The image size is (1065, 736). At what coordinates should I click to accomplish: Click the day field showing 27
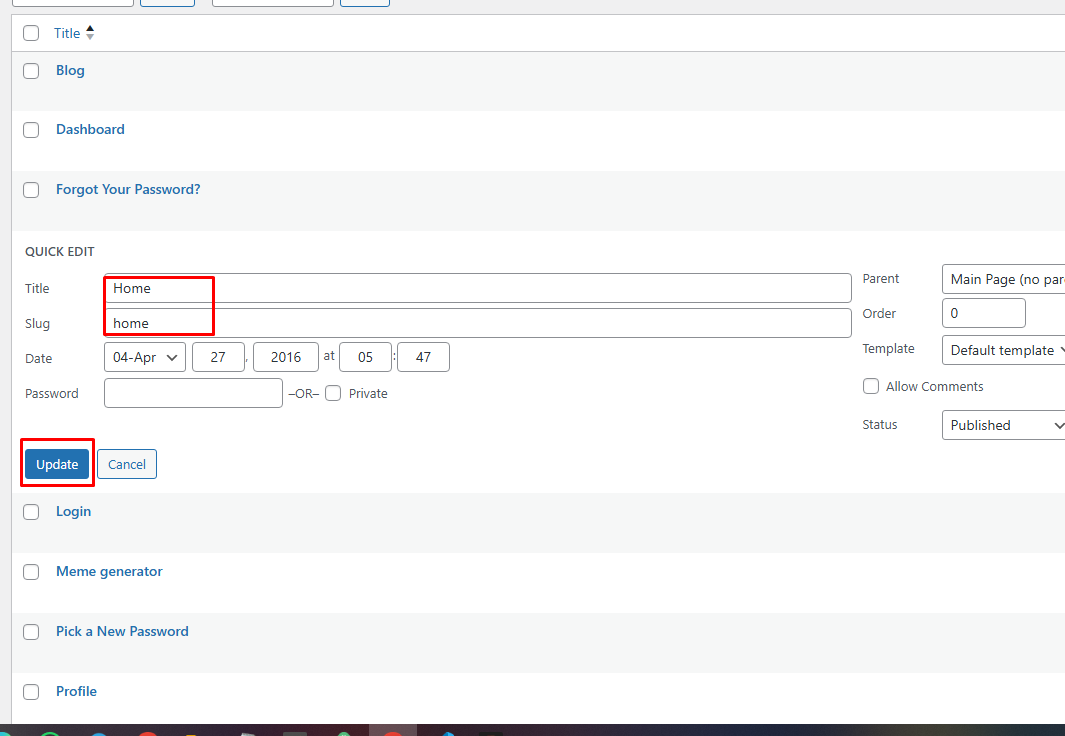[218, 357]
